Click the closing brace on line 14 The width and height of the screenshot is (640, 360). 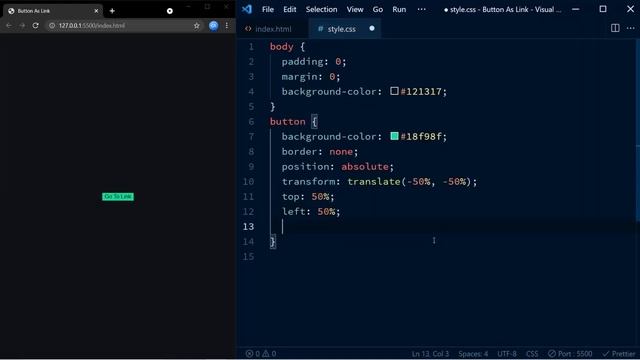[273, 242]
